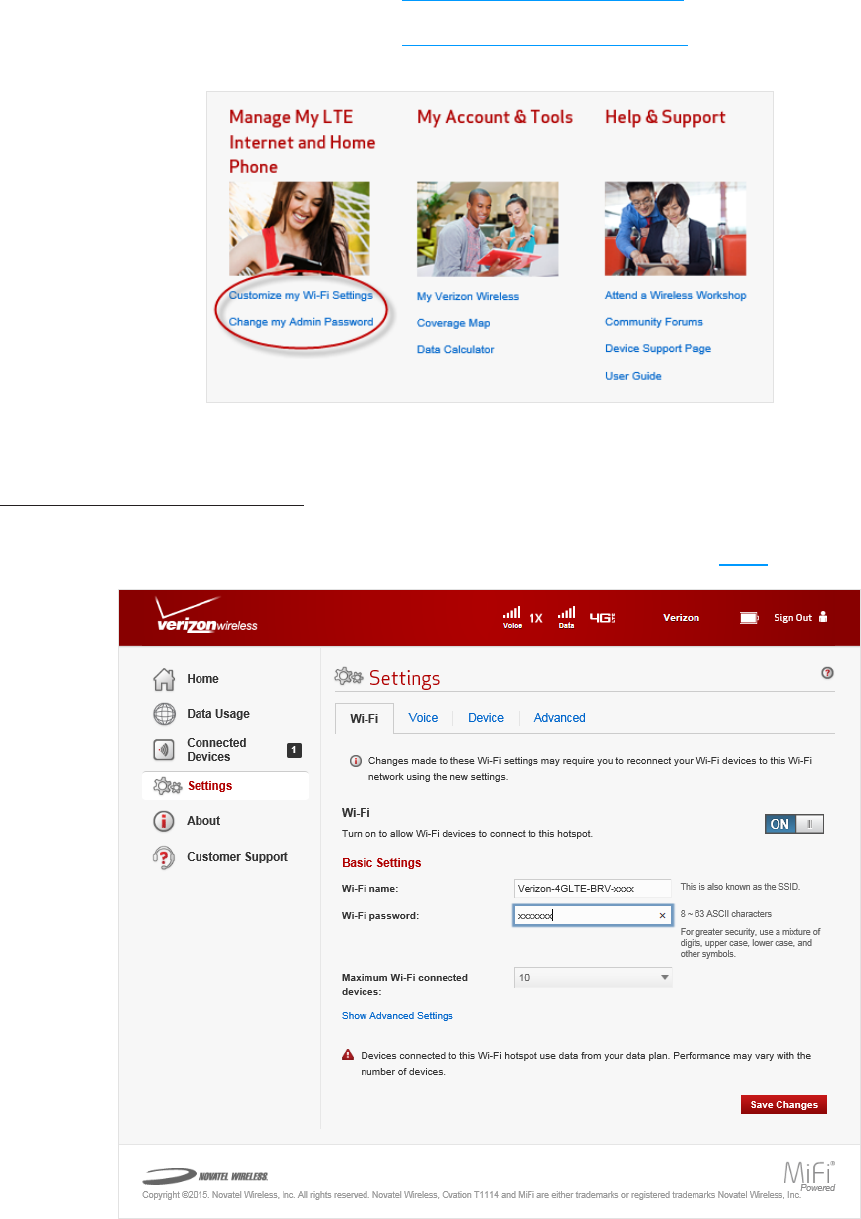Open the Home sidebar icon

point(164,679)
